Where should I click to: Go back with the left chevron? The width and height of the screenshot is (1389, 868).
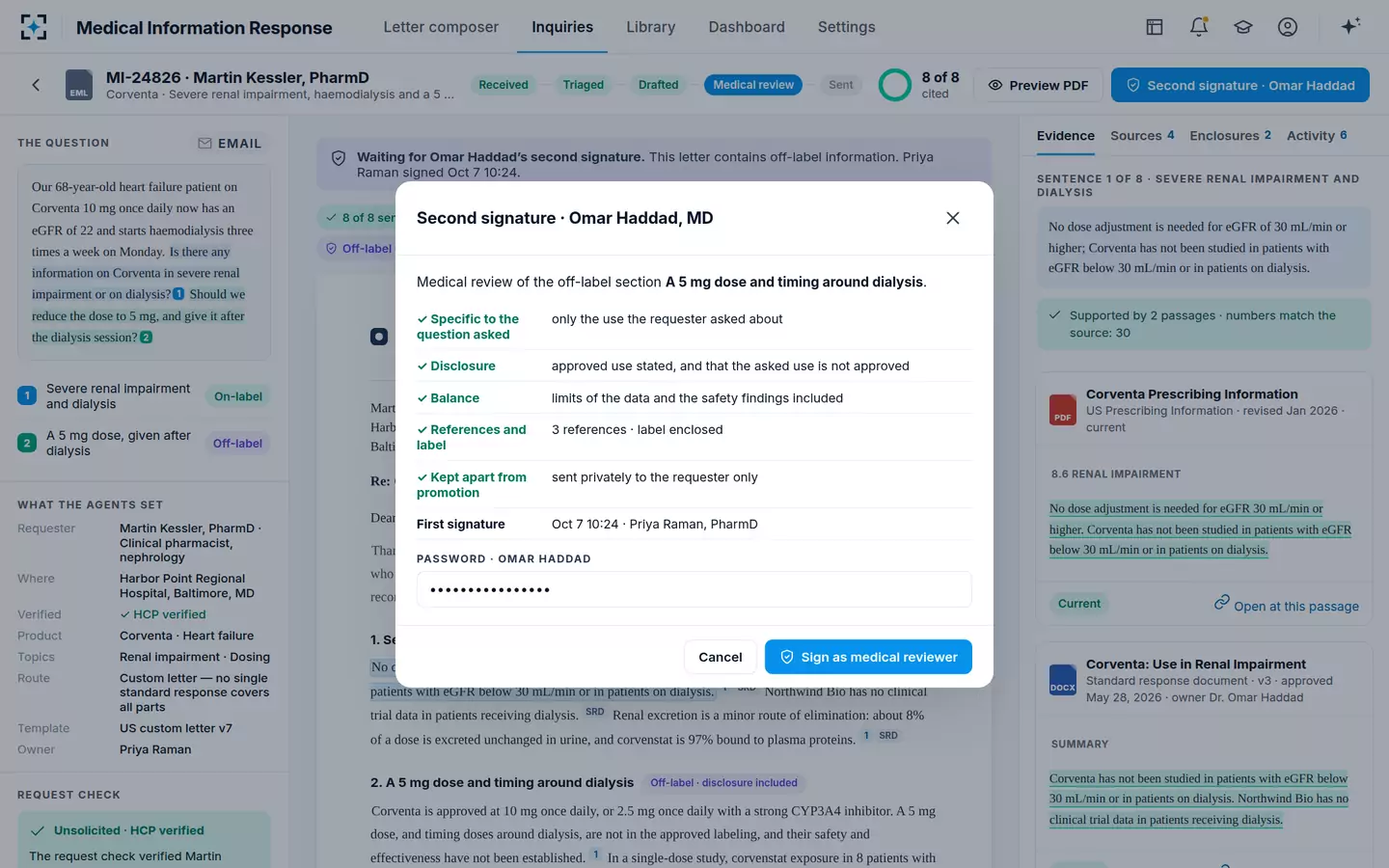[x=36, y=85]
